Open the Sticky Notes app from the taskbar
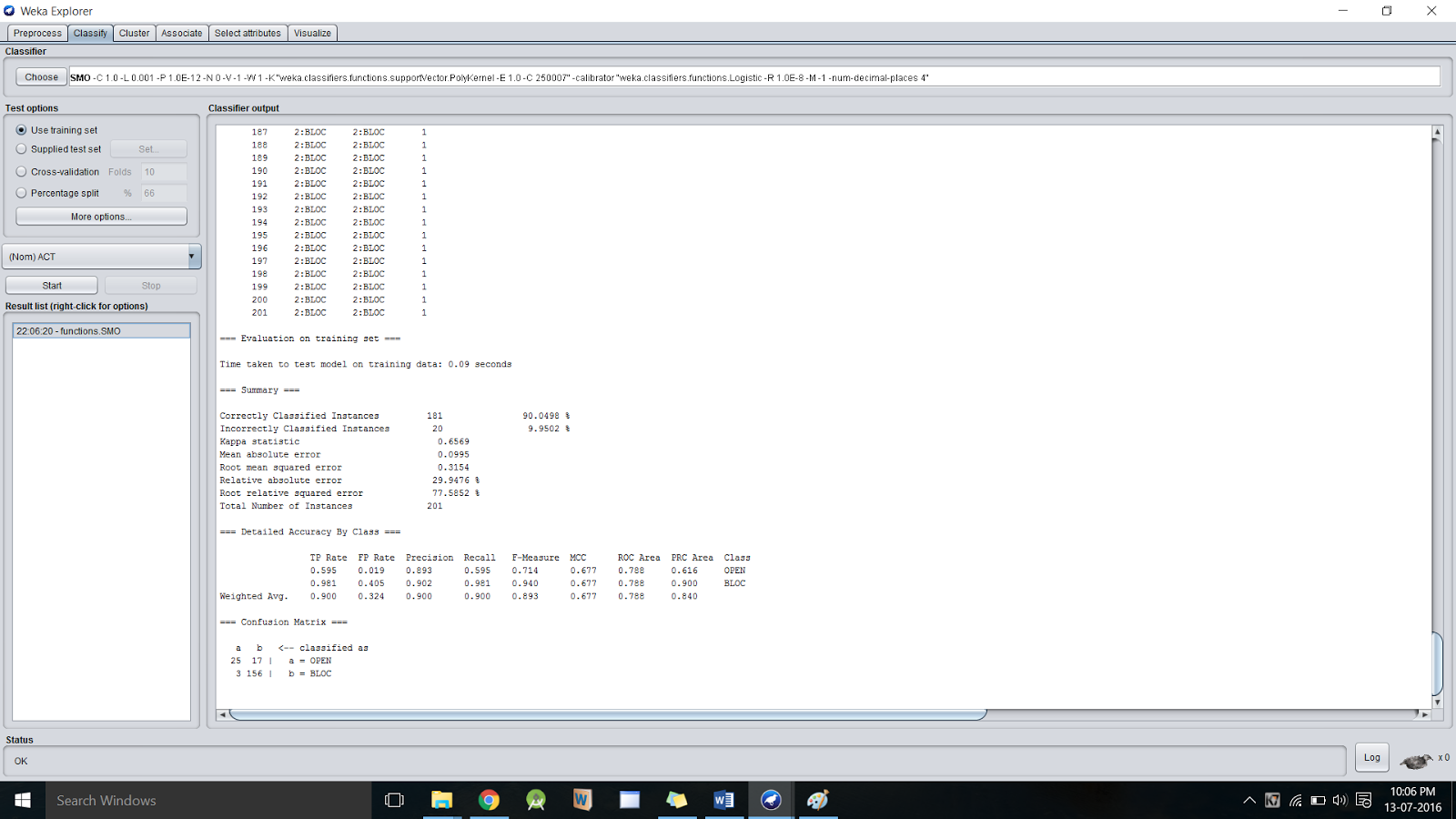 (x=677, y=800)
